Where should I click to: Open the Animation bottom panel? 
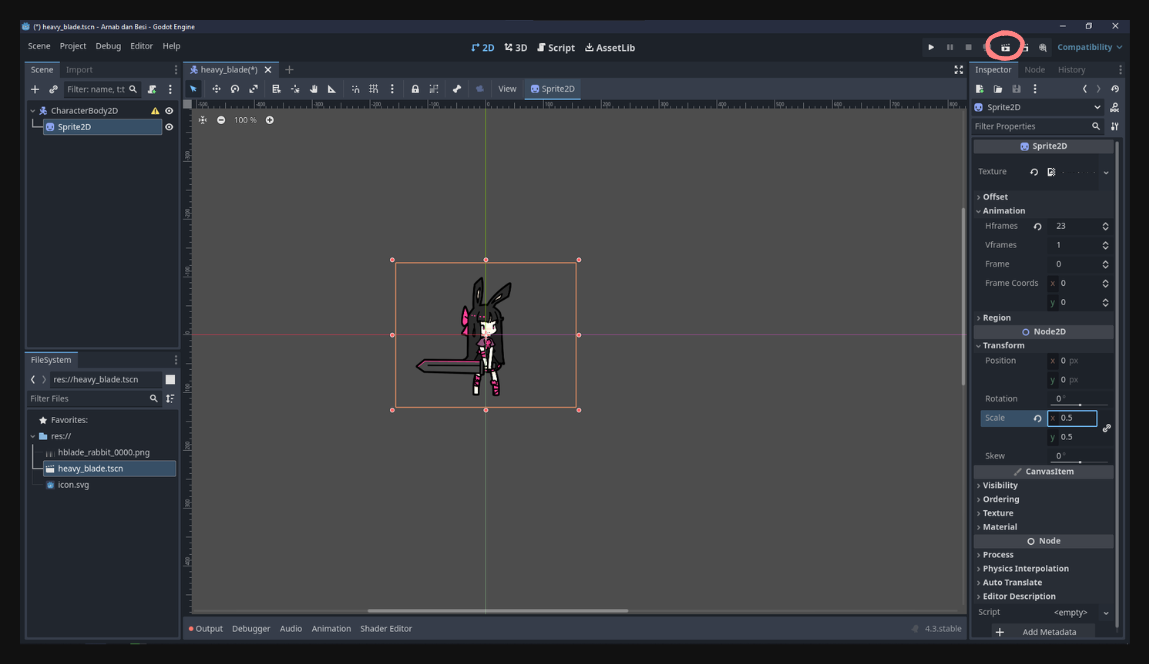[x=331, y=629]
